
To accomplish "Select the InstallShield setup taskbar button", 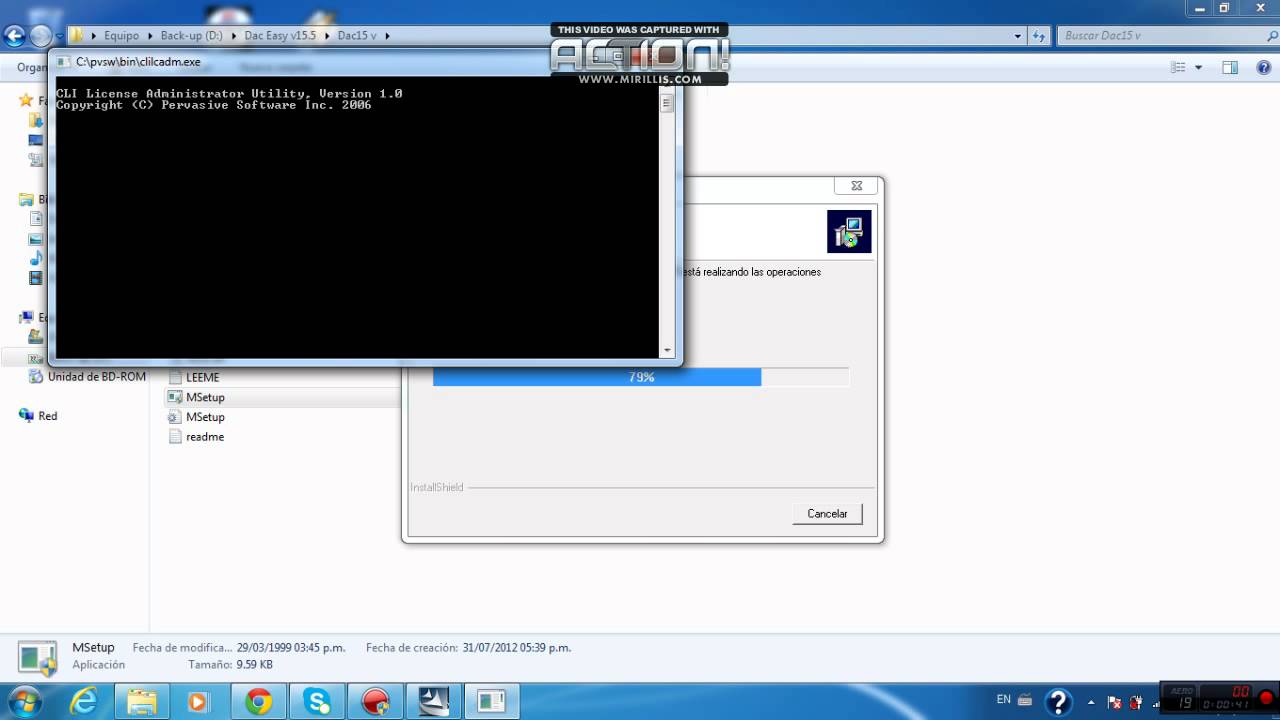I will [433, 702].
